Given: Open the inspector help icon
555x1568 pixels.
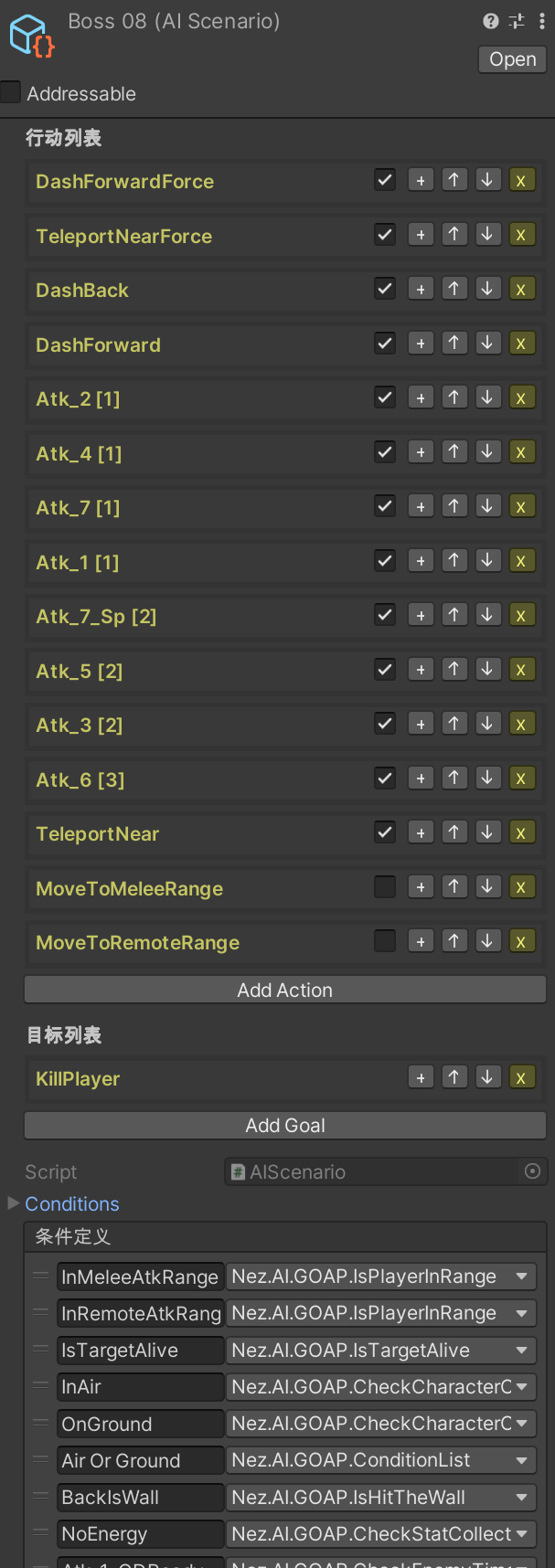Looking at the screenshot, I should (x=491, y=21).
